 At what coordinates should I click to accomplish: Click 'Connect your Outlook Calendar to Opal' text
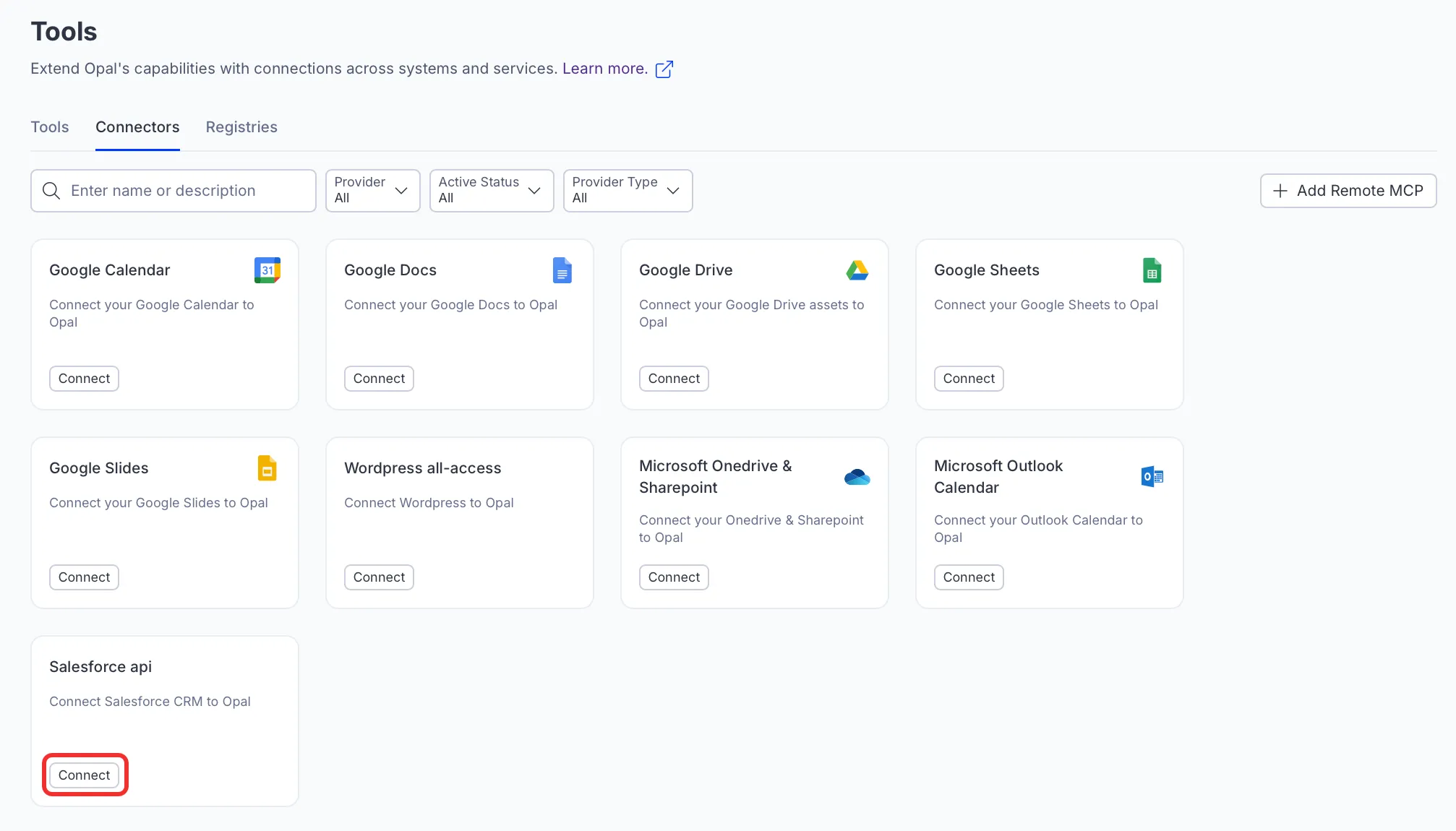[x=1039, y=529]
